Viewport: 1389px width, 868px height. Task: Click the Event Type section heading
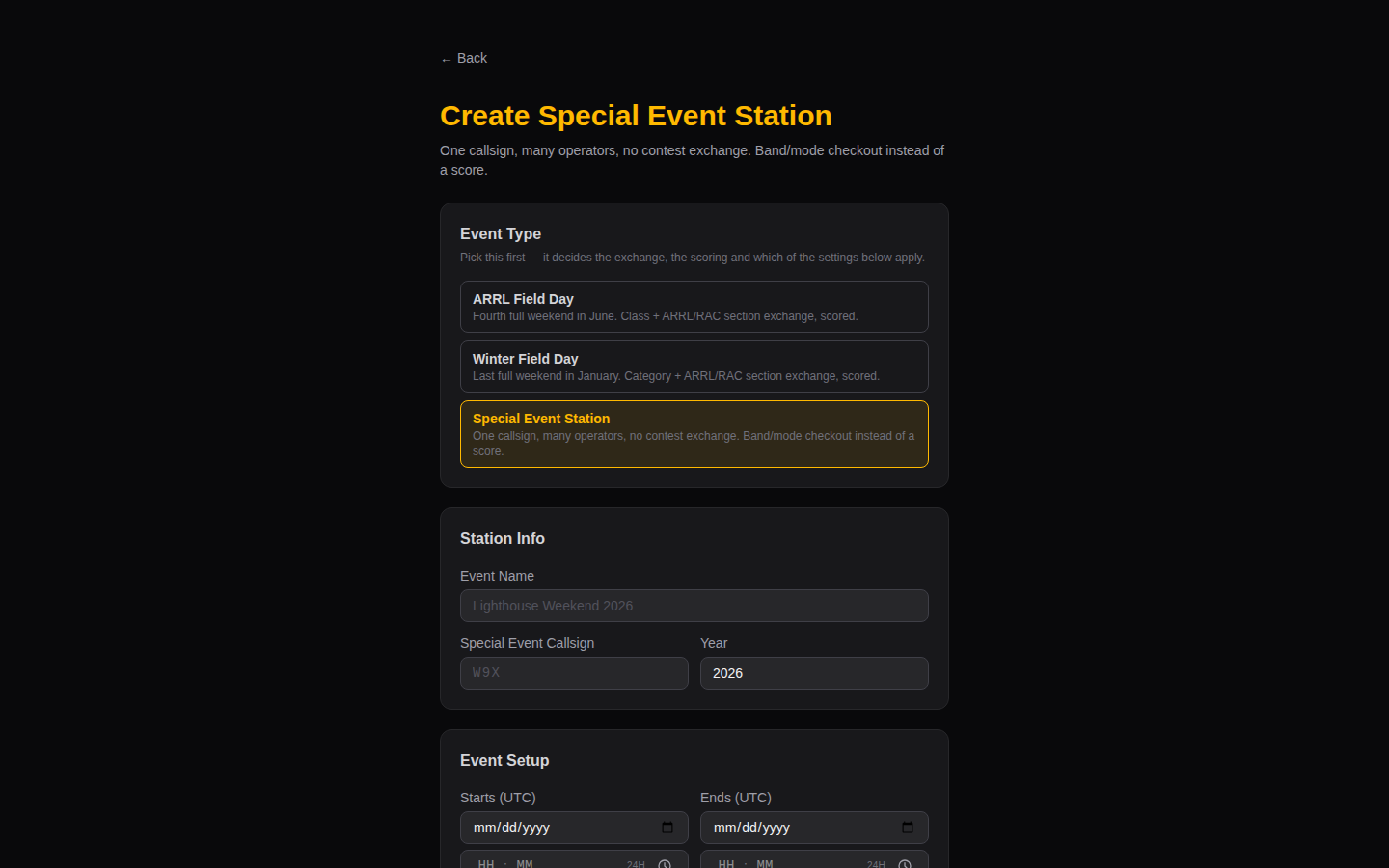coord(501,233)
